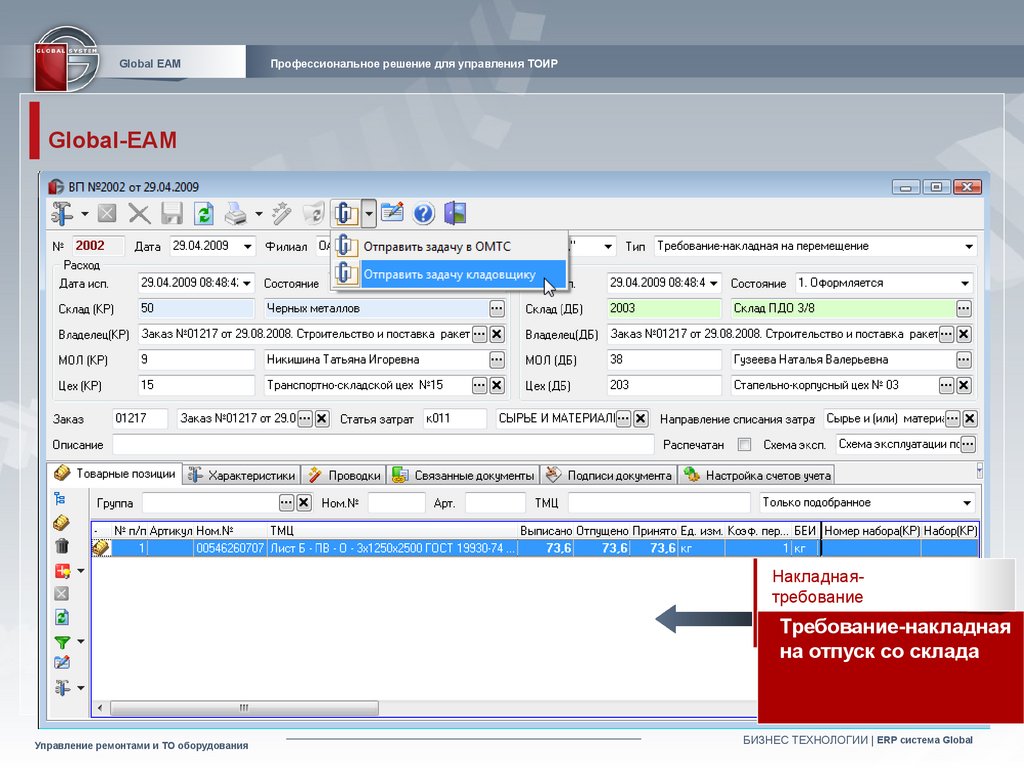This screenshot has height=768, width=1024.
Task: Toggle the Распечатан checkbox
Action: click(x=744, y=444)
